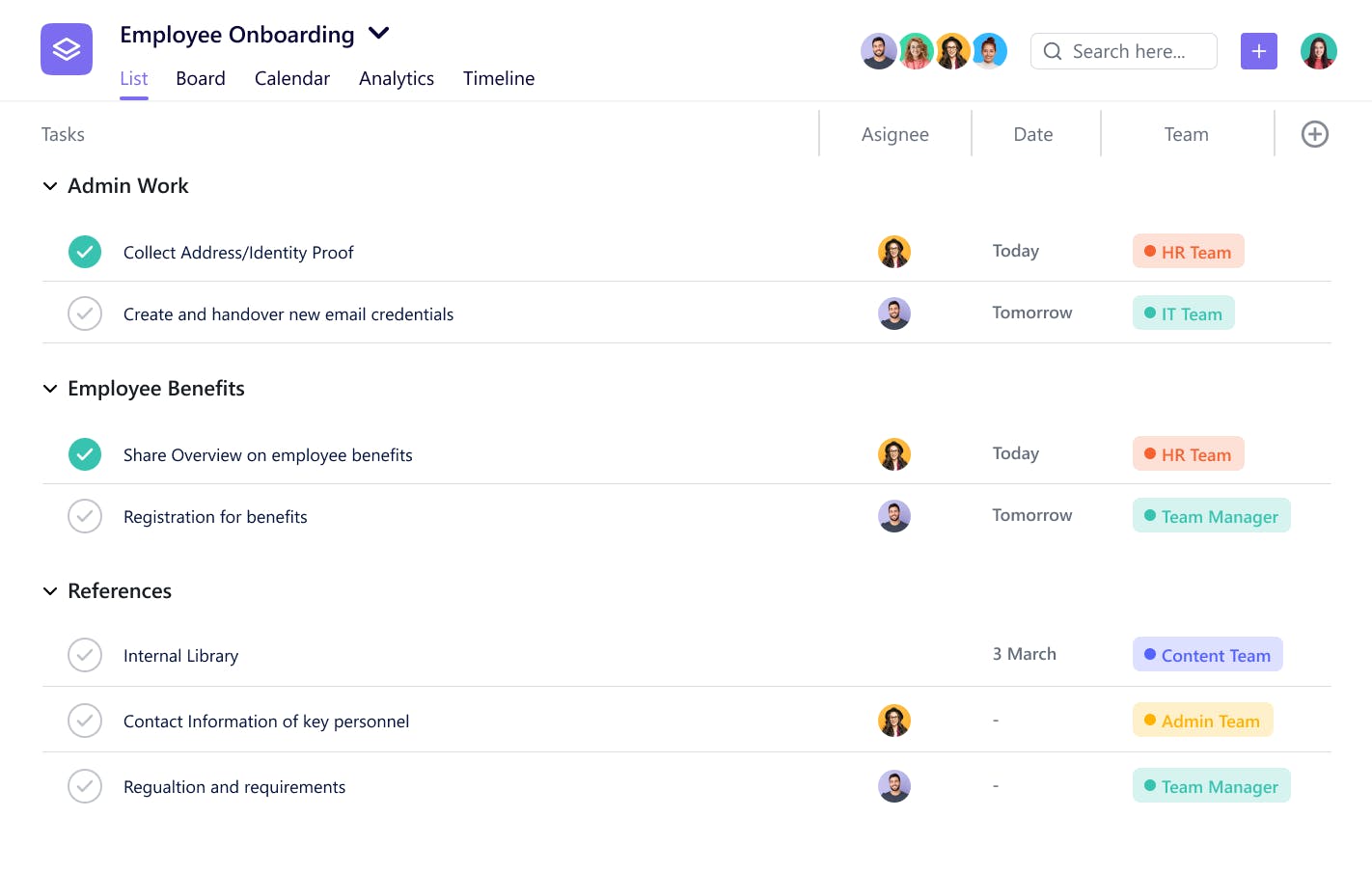The width and height of the screenshot is (1372, 872).
Task: Select the Content Team label on Internal Library
Action: pos(1207,654)
